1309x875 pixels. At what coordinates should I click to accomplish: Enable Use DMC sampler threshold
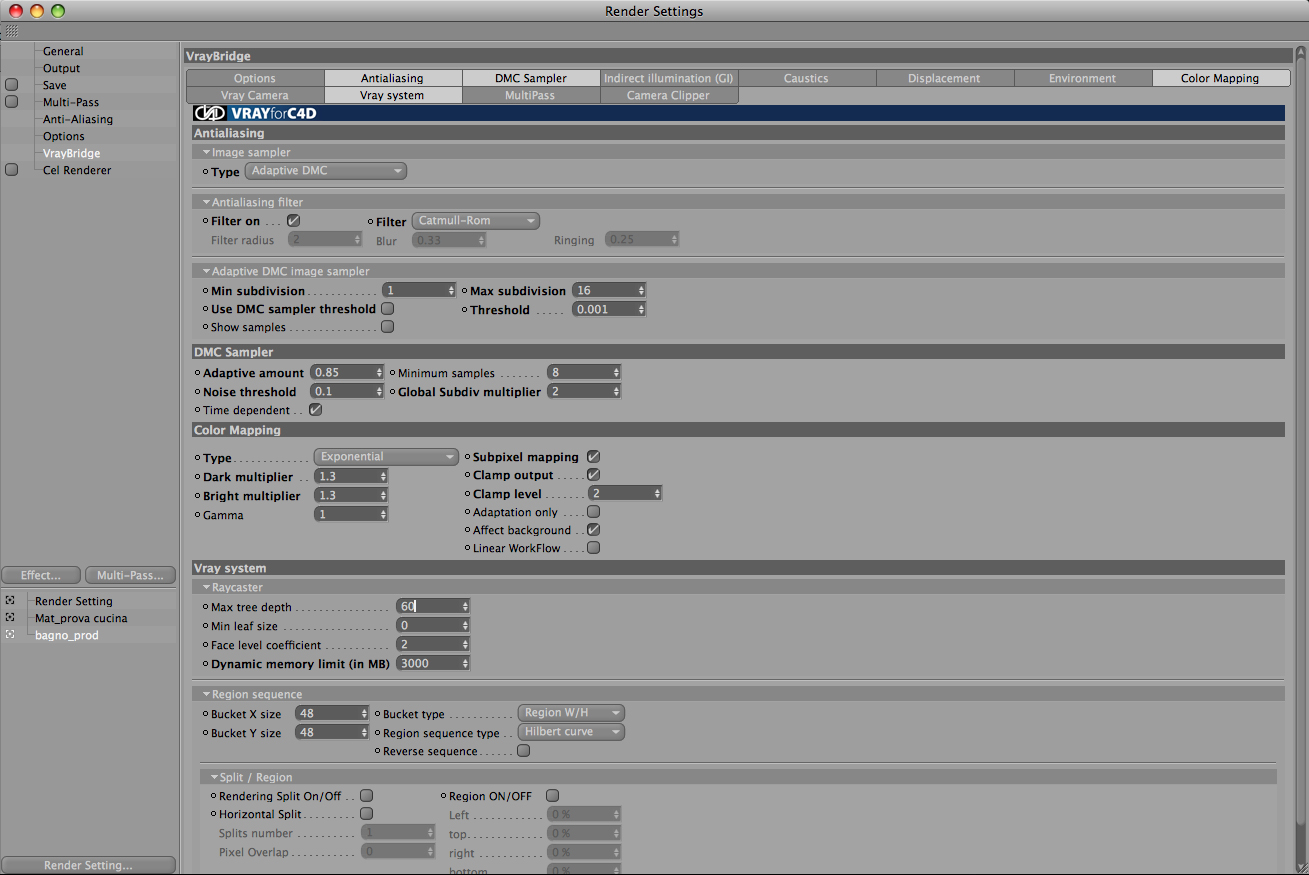387,309
